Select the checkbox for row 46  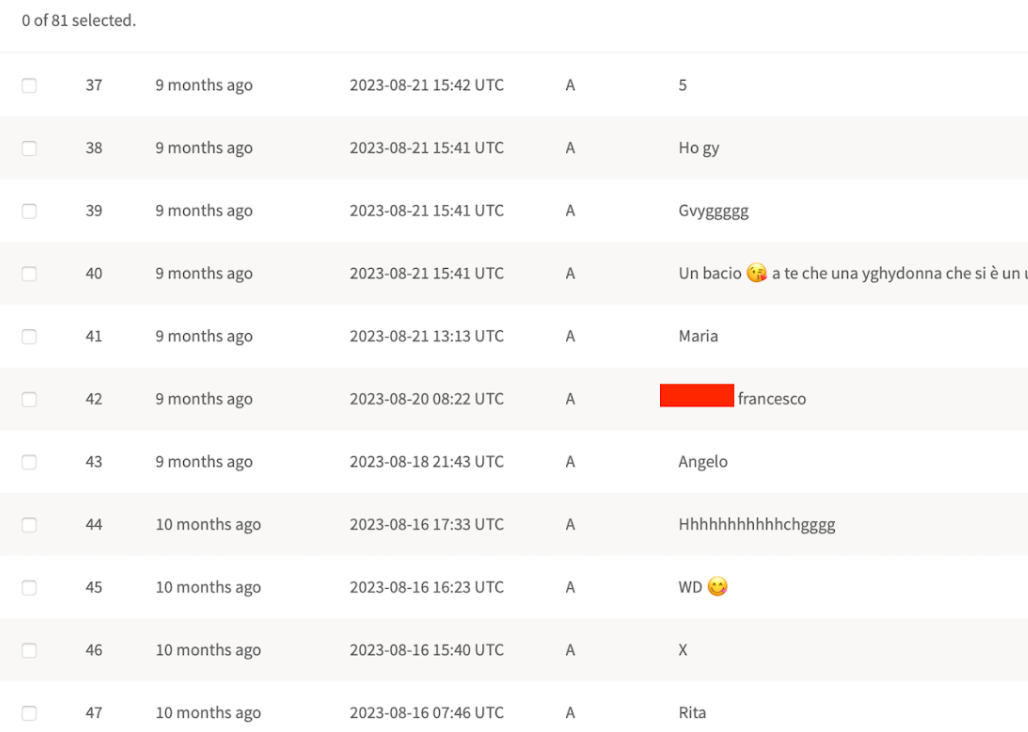click(x=29, y=649)
